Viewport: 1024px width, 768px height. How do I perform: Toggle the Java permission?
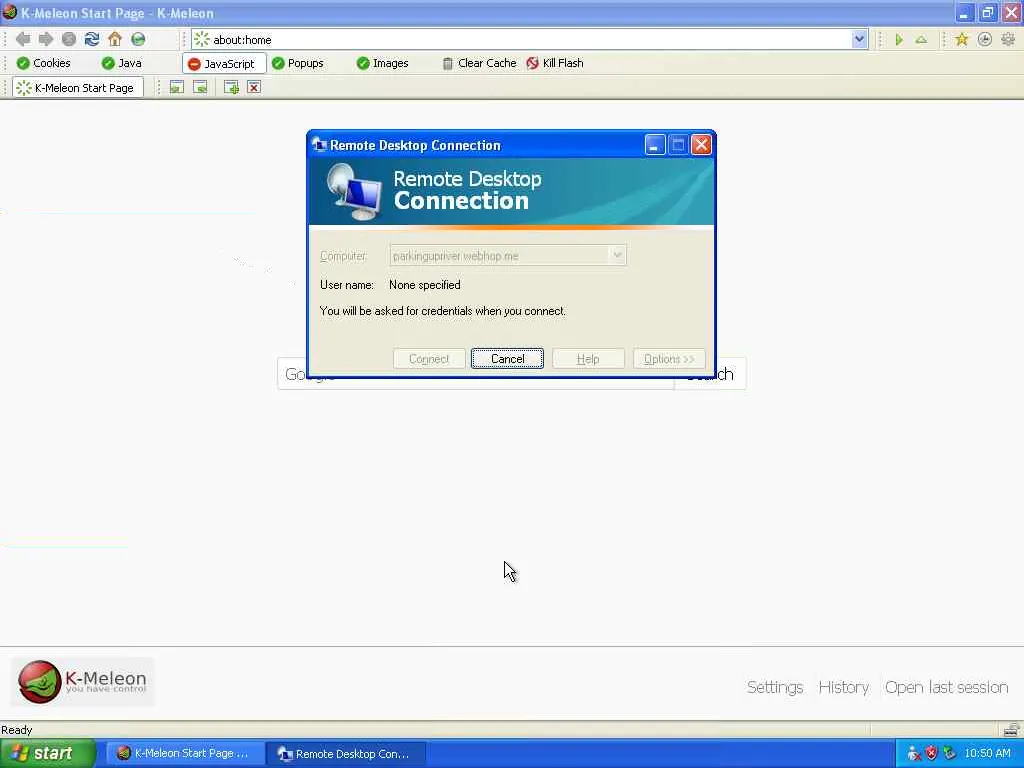[122, 63]
